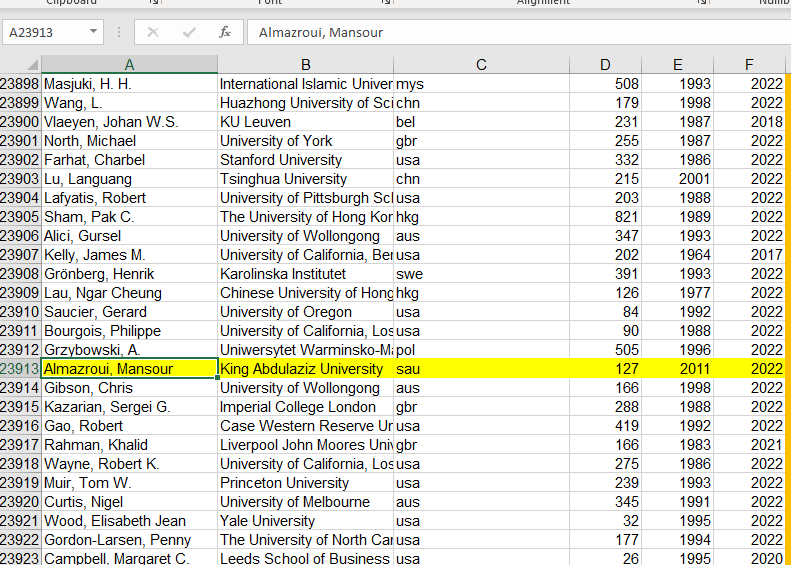
Task: Select column F header
Action: (749, 65)
